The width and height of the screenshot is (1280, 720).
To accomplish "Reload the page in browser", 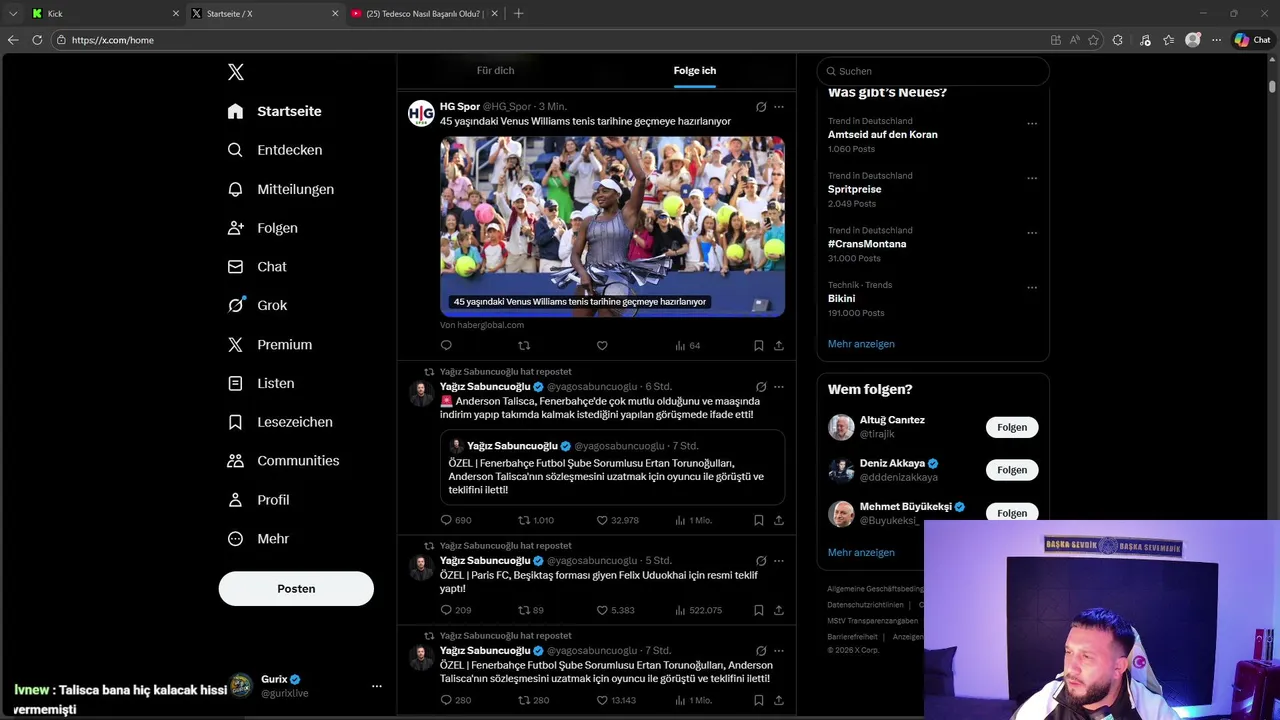I will [x=37, y=40].
